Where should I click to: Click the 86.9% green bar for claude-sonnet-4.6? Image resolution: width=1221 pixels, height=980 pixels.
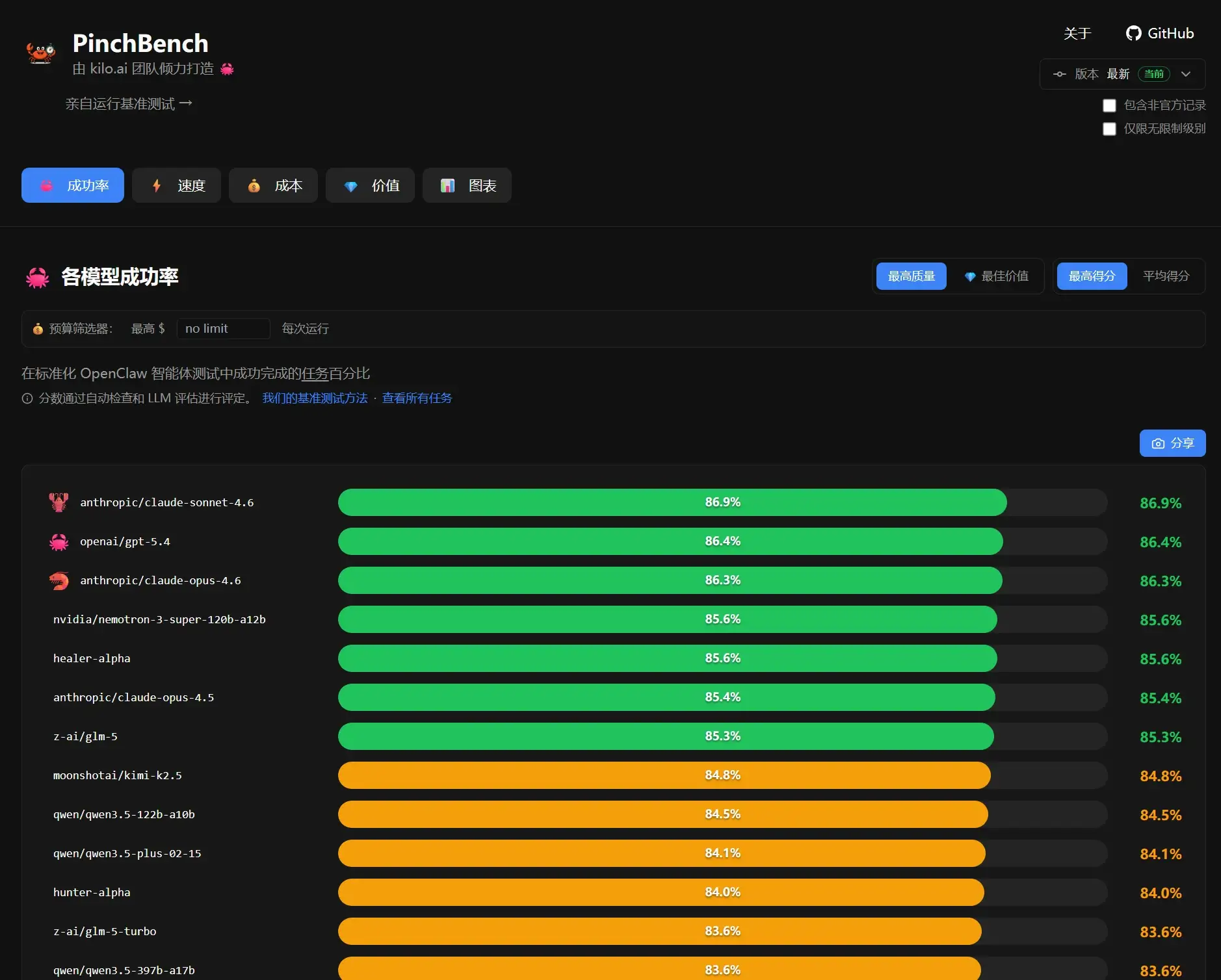[672, 502]
